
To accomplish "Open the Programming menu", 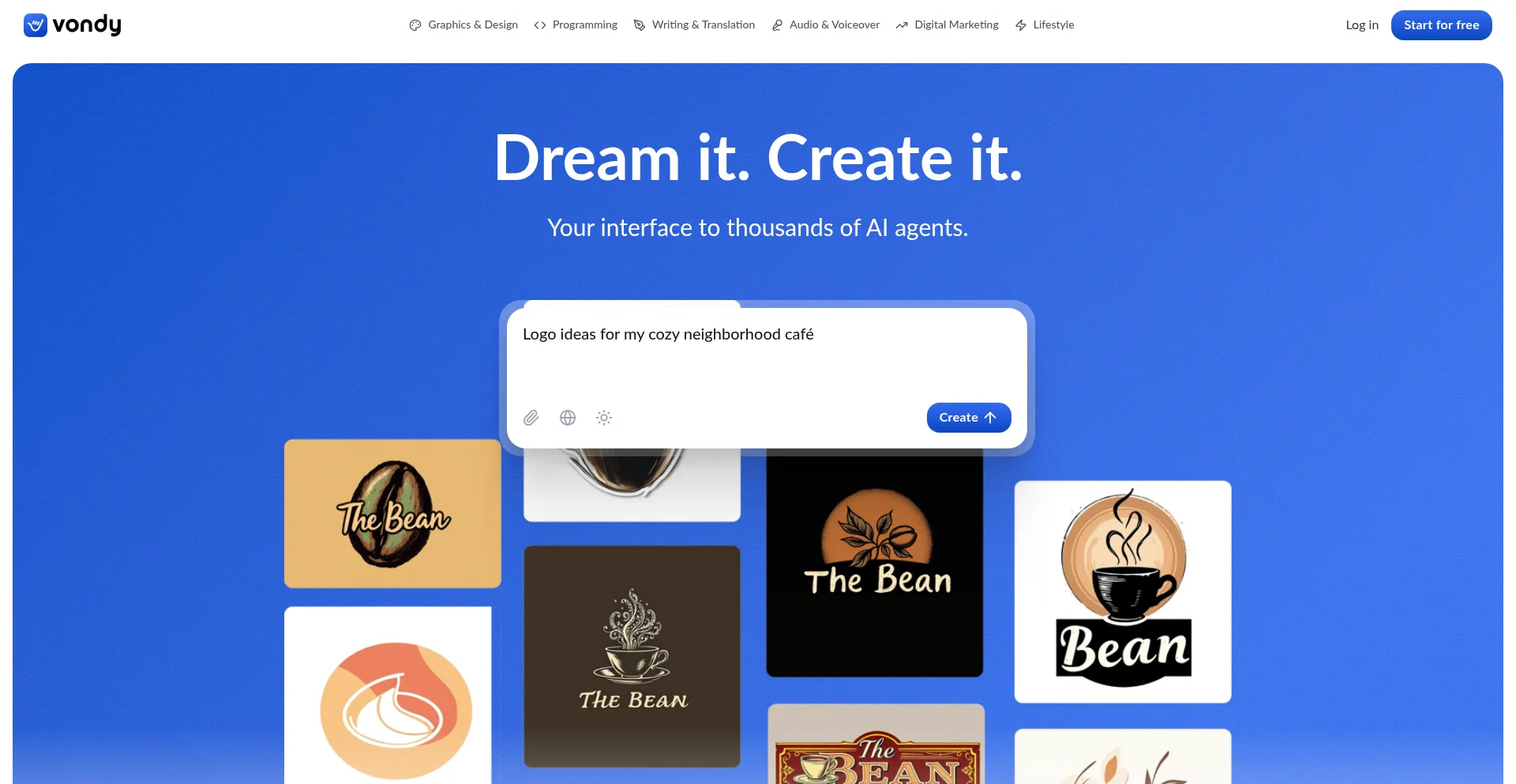I will pos(576,25).
